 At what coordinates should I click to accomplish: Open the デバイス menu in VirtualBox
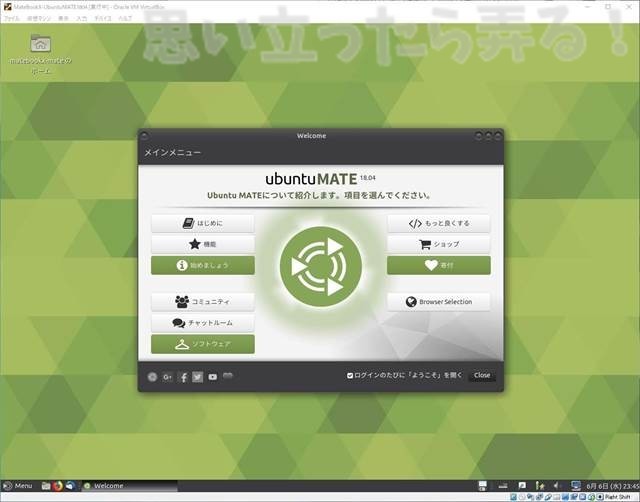click(102, 18)
